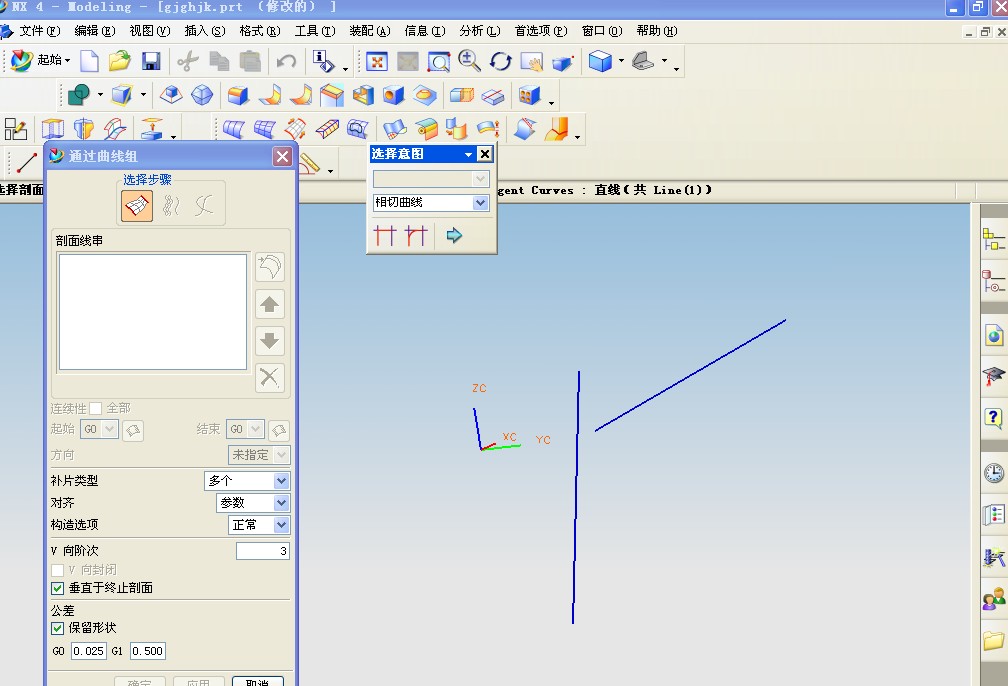Expand the Boolean unite icon dropdown arrow
The width and height of the screenshot is (1008, 686).
click(x=100, y=95)
